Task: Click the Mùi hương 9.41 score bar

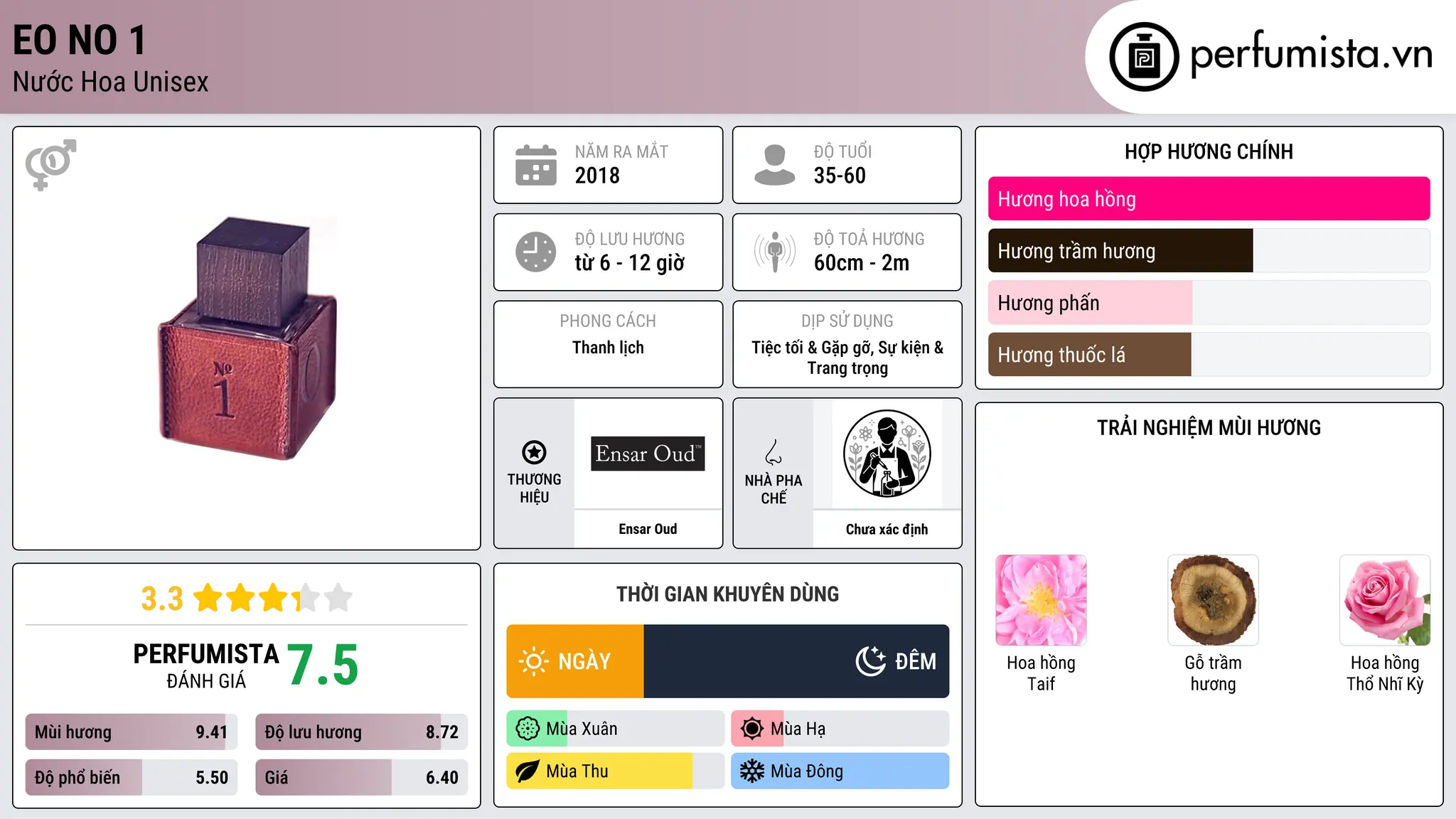Action: point(132,732)
